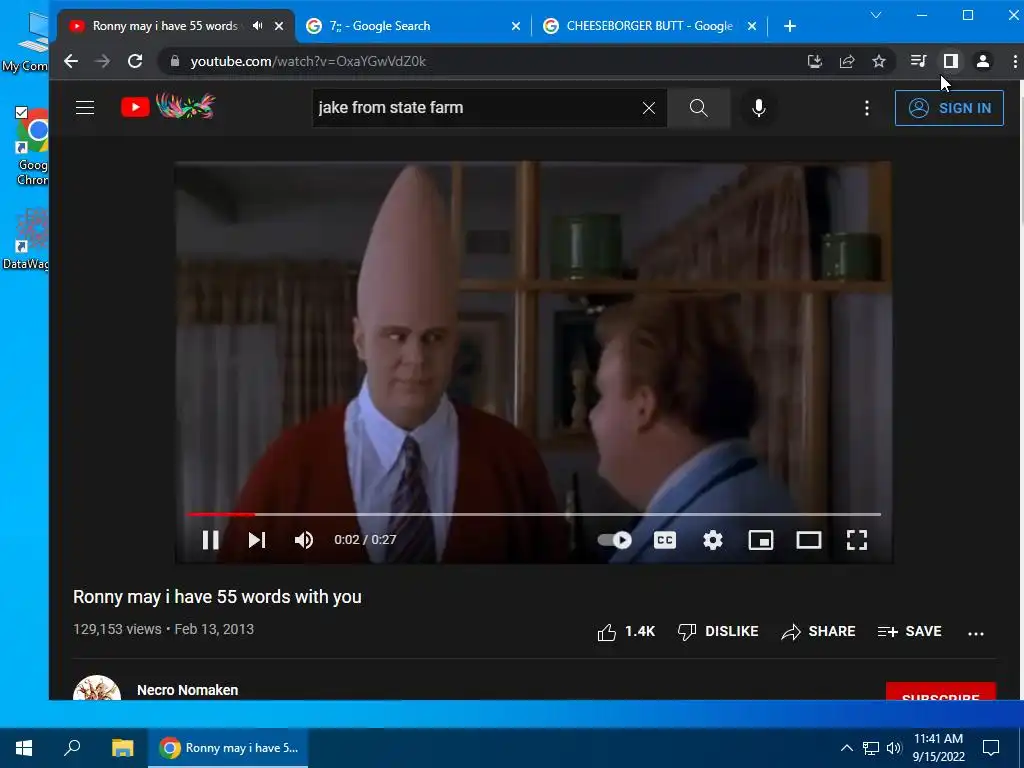
Task: Like the video thumbs up
Action: [x=626, y=632]
